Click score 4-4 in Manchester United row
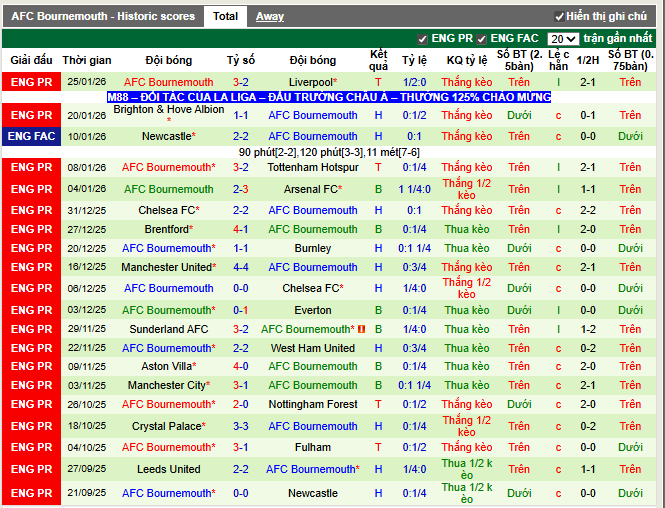 click(x=240, y=267)
